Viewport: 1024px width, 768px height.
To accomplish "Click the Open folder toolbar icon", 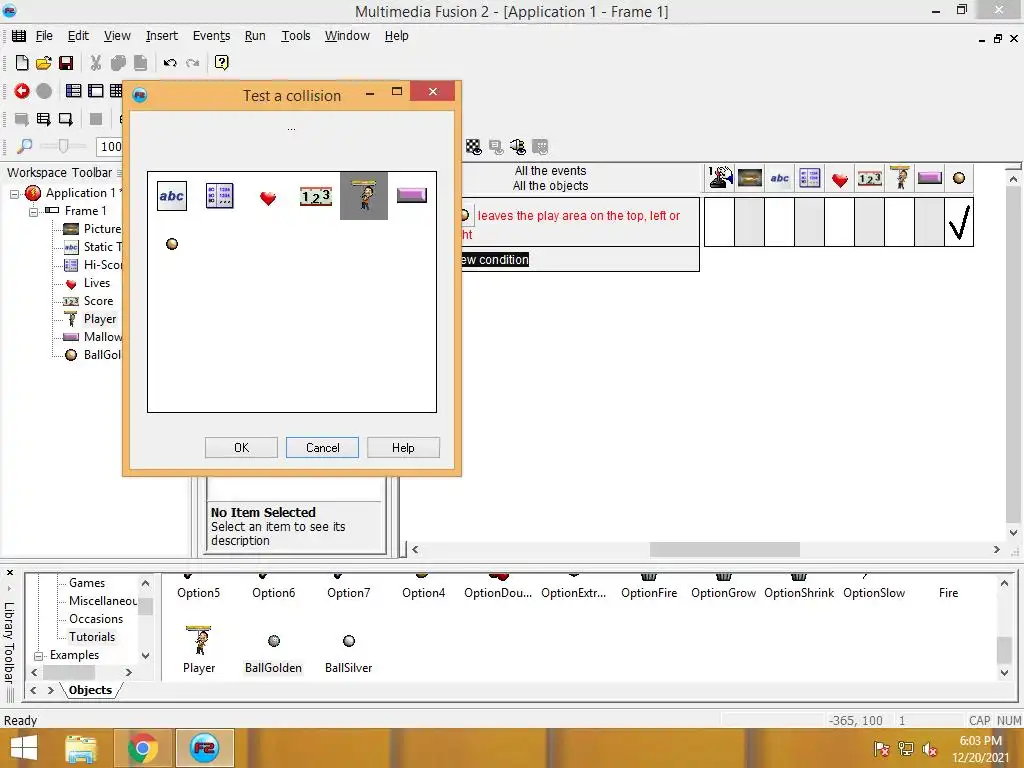I will tap(44, 63).
